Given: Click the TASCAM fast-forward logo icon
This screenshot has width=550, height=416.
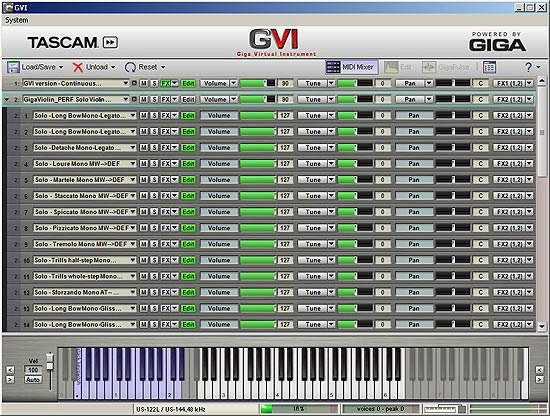Looking at the screenshot, I should pyautogui.click(x=110, y=42).
